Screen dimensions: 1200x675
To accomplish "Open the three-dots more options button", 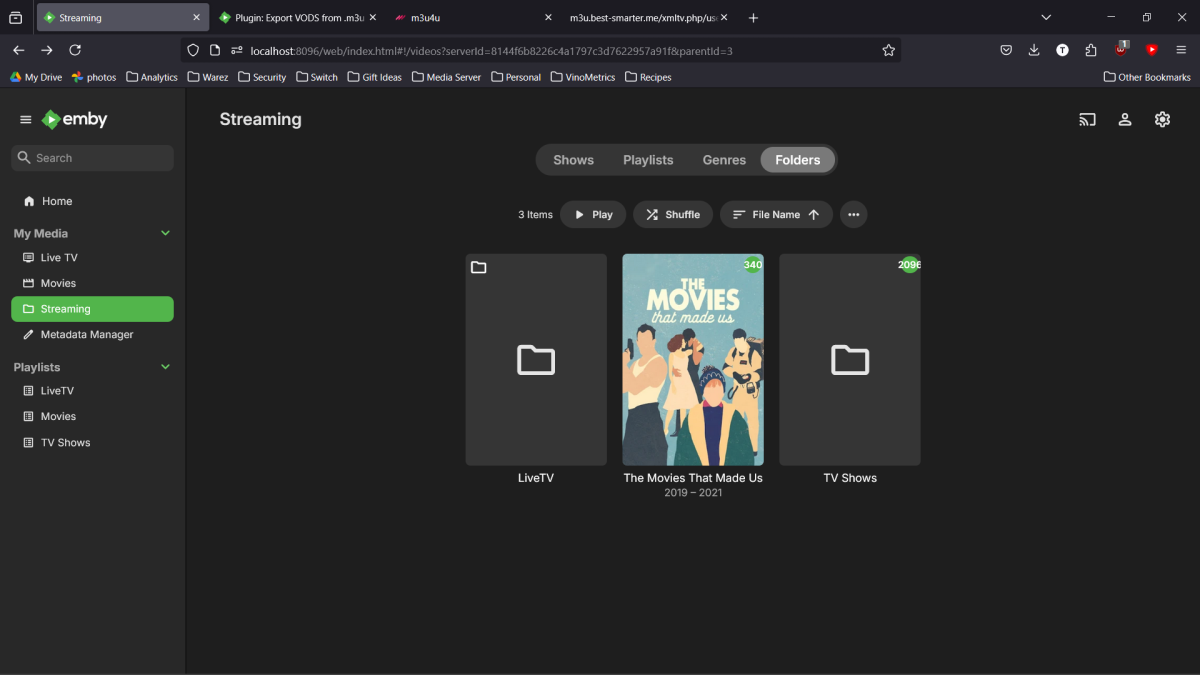I will 853,215.
